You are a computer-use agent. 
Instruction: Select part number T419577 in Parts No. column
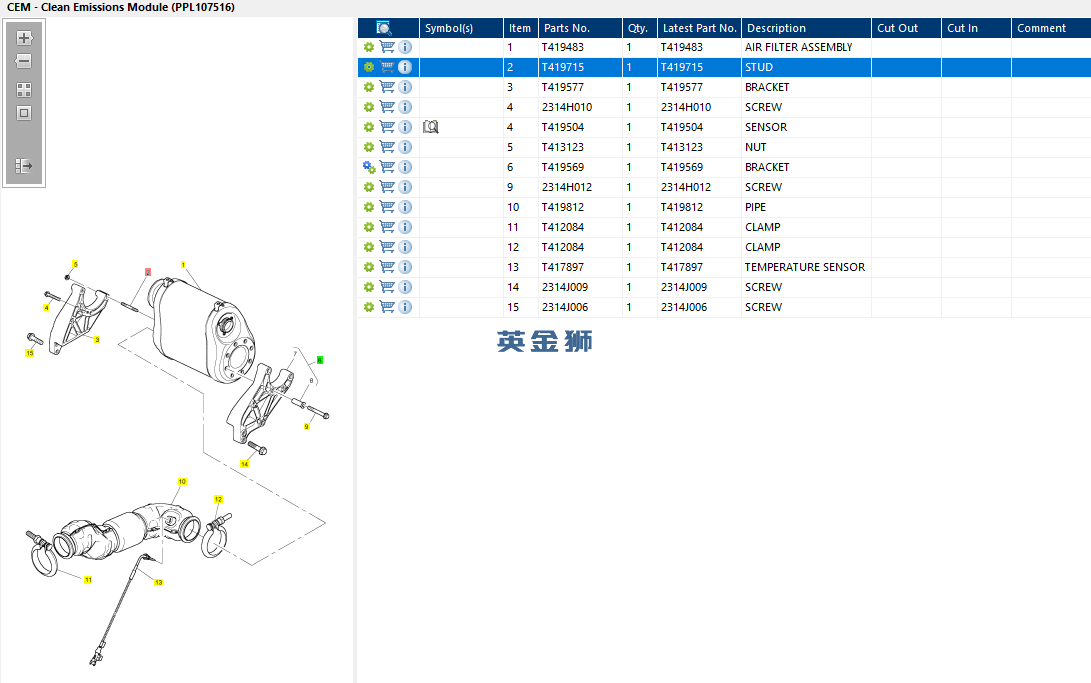tap(563, 87)
